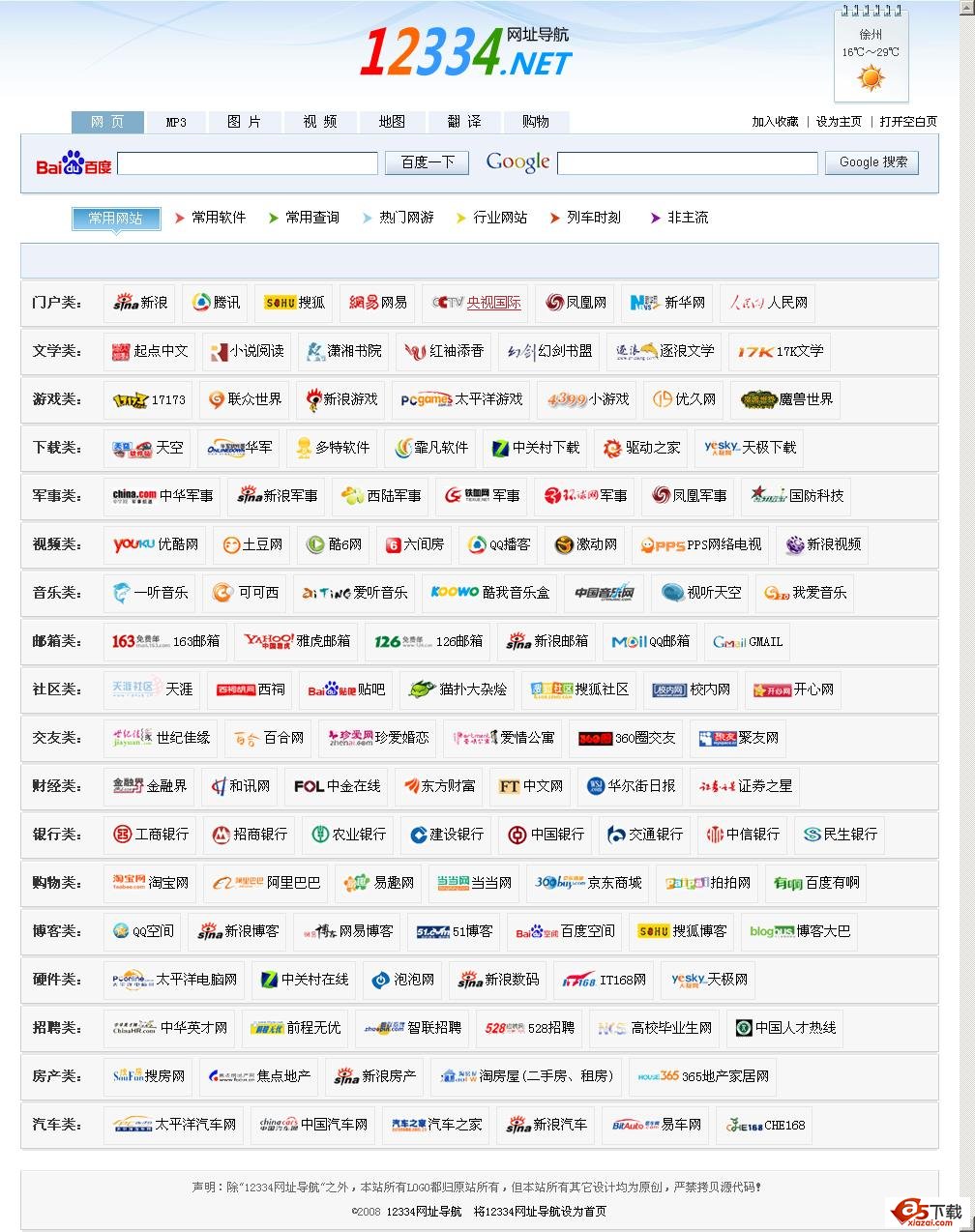Select the 工商银行 bank icon
The height and width of the screenshot is (1232, 975).
click(123, 835)
